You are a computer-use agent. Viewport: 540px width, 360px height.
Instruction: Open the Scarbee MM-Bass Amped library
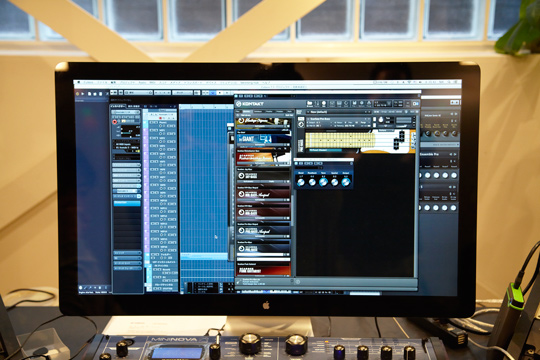click(263, 194)
